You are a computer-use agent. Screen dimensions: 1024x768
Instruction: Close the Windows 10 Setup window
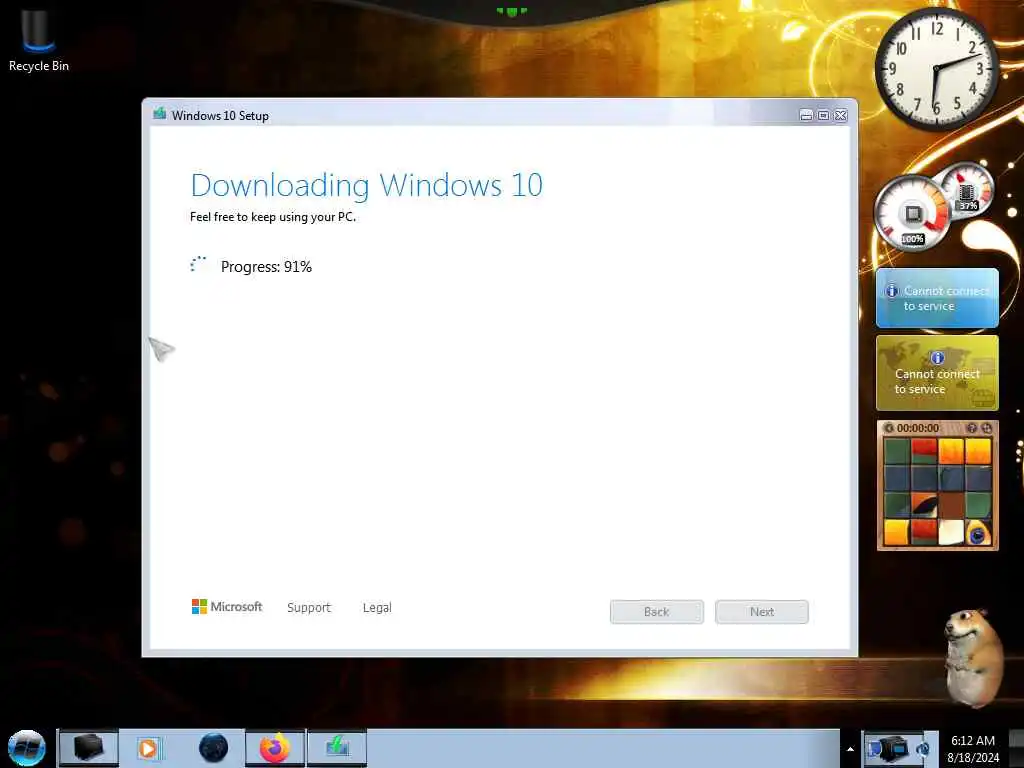(x=841, y=116)
